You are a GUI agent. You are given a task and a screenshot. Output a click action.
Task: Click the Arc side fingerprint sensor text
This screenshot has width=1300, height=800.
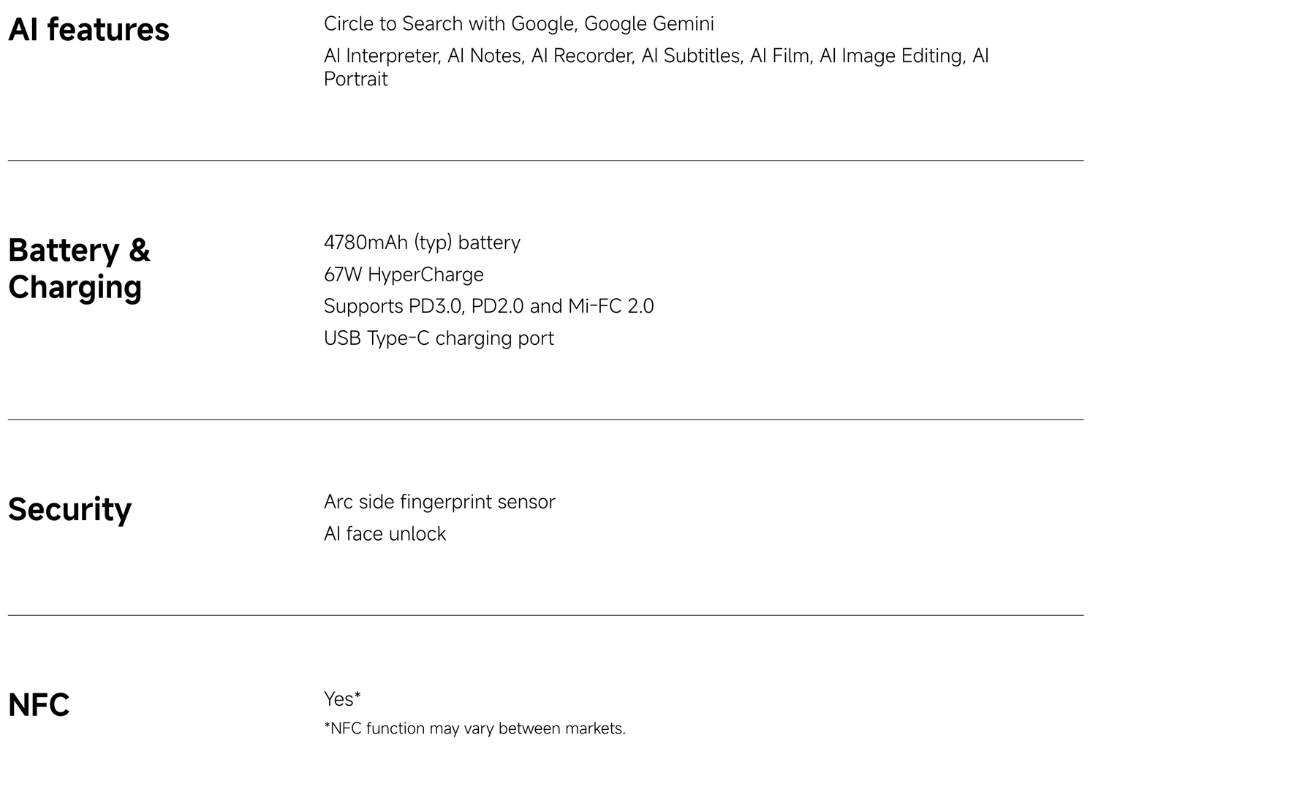440,502
